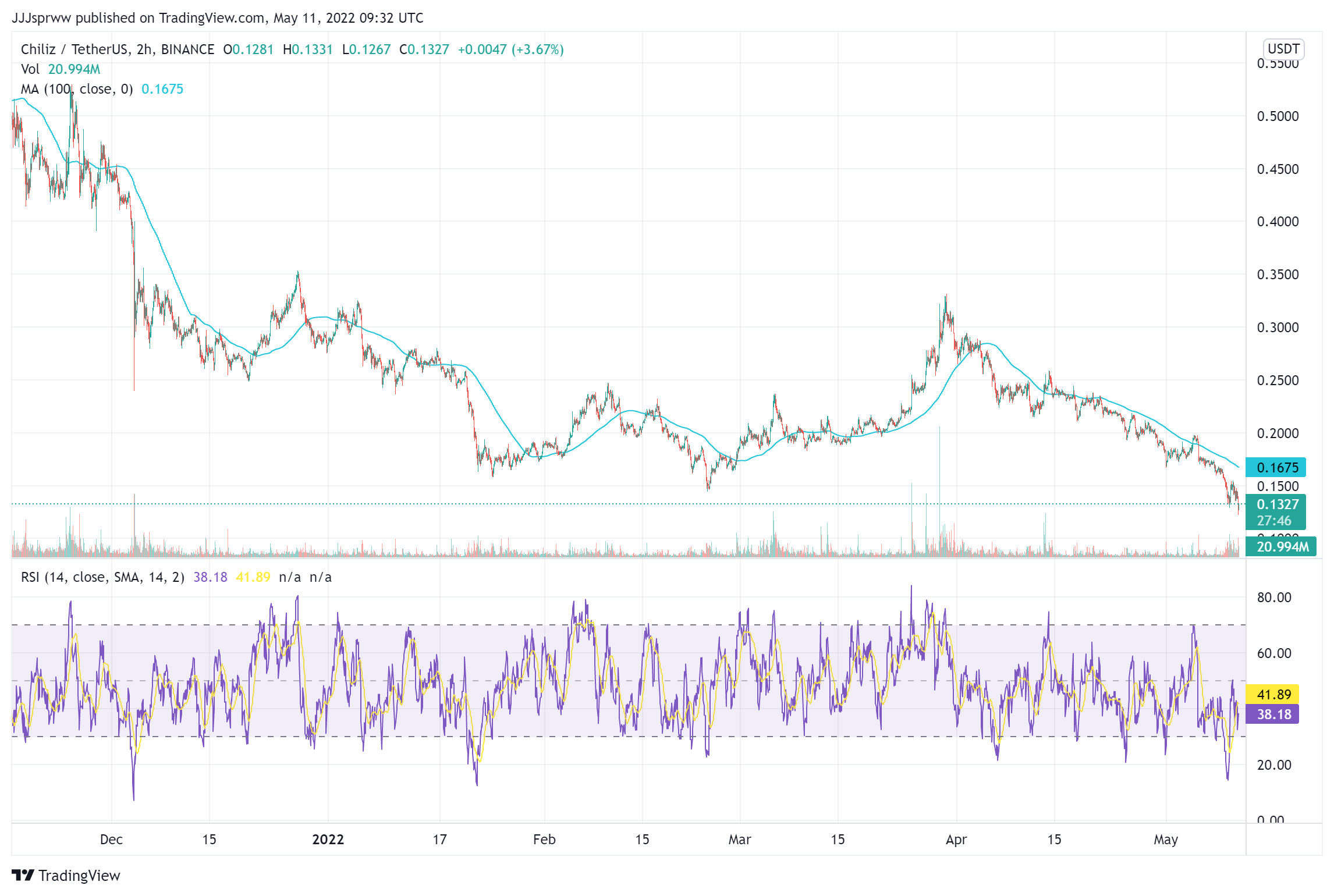
Task: Click the May marker on time axis
Action: click(1166, 840)
